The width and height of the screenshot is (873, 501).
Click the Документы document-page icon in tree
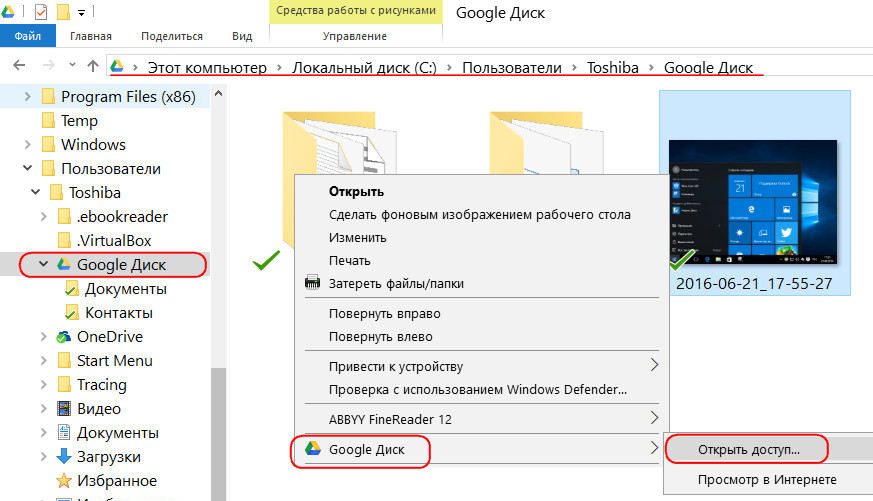pyautogui.click(x=64, y=433)
